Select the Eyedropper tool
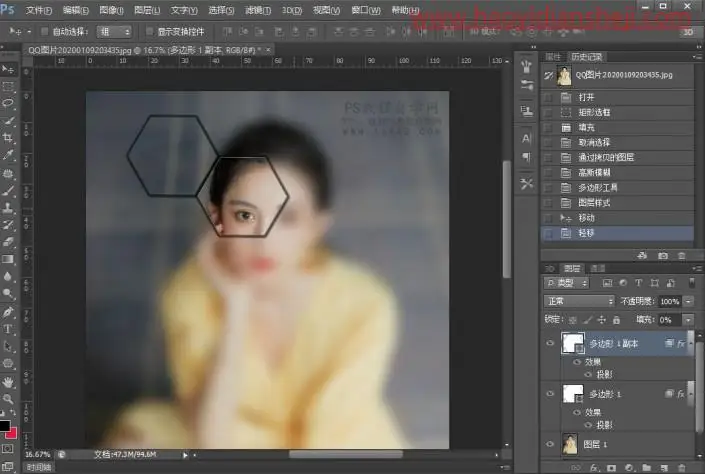705x474 pixels. [8, 156]
